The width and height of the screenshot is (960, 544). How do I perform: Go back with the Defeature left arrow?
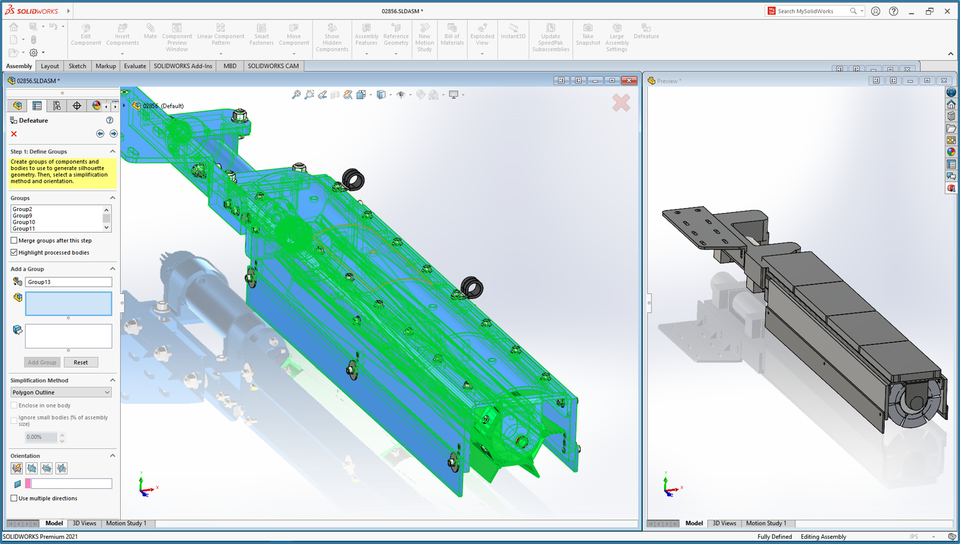[100, 133]
